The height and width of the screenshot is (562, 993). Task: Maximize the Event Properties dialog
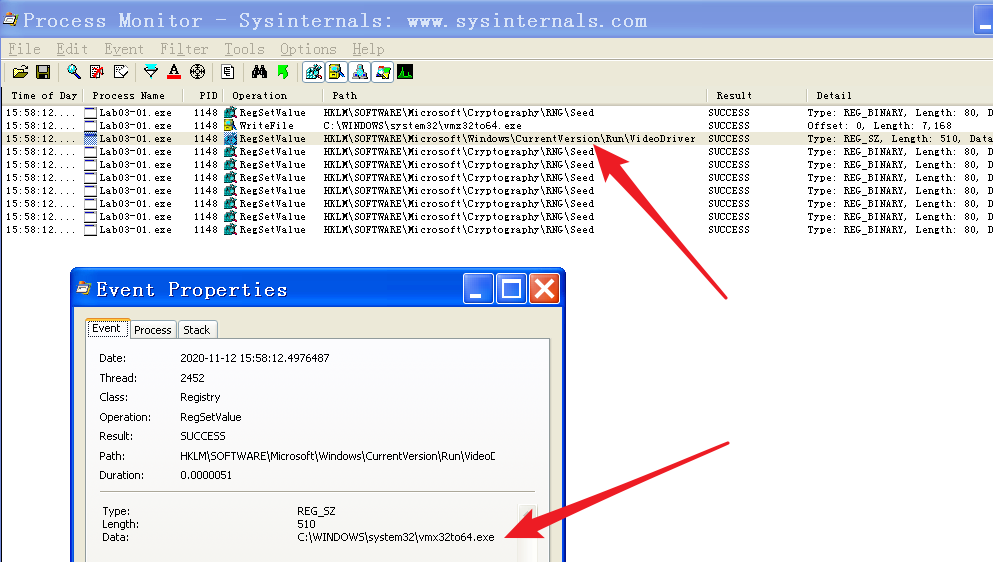pyautogui.click(x=511, y=289)
